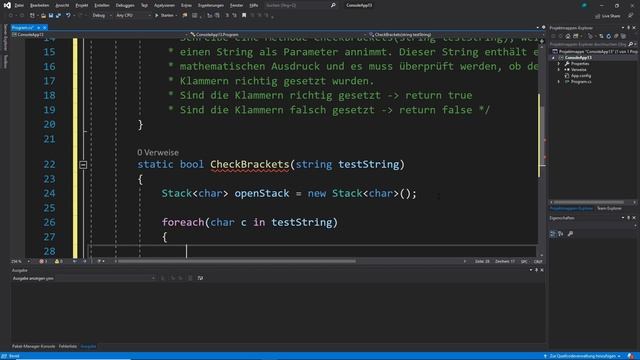
Task: Open the Bearbeiten menu
Action: (x=39, y=5)
